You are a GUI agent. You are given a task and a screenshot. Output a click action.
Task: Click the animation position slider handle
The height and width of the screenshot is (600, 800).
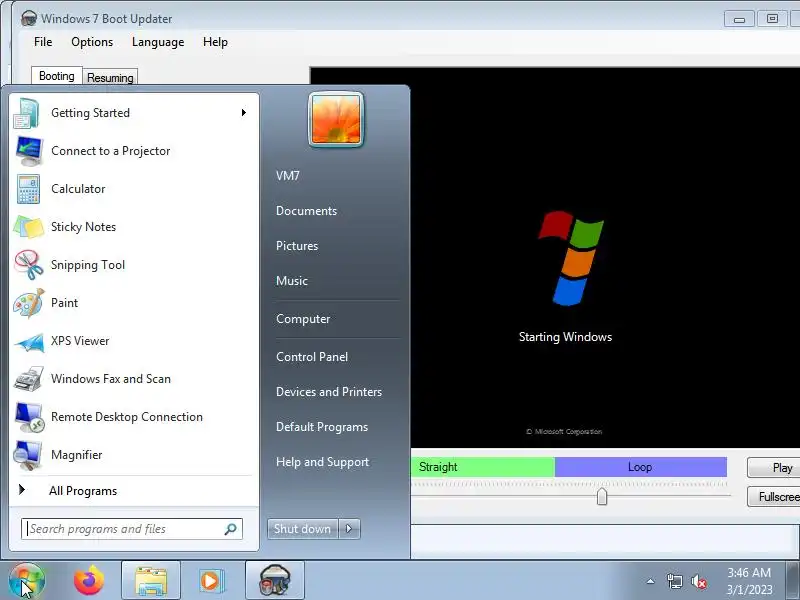pyautogui.click(x=602, y=496)
